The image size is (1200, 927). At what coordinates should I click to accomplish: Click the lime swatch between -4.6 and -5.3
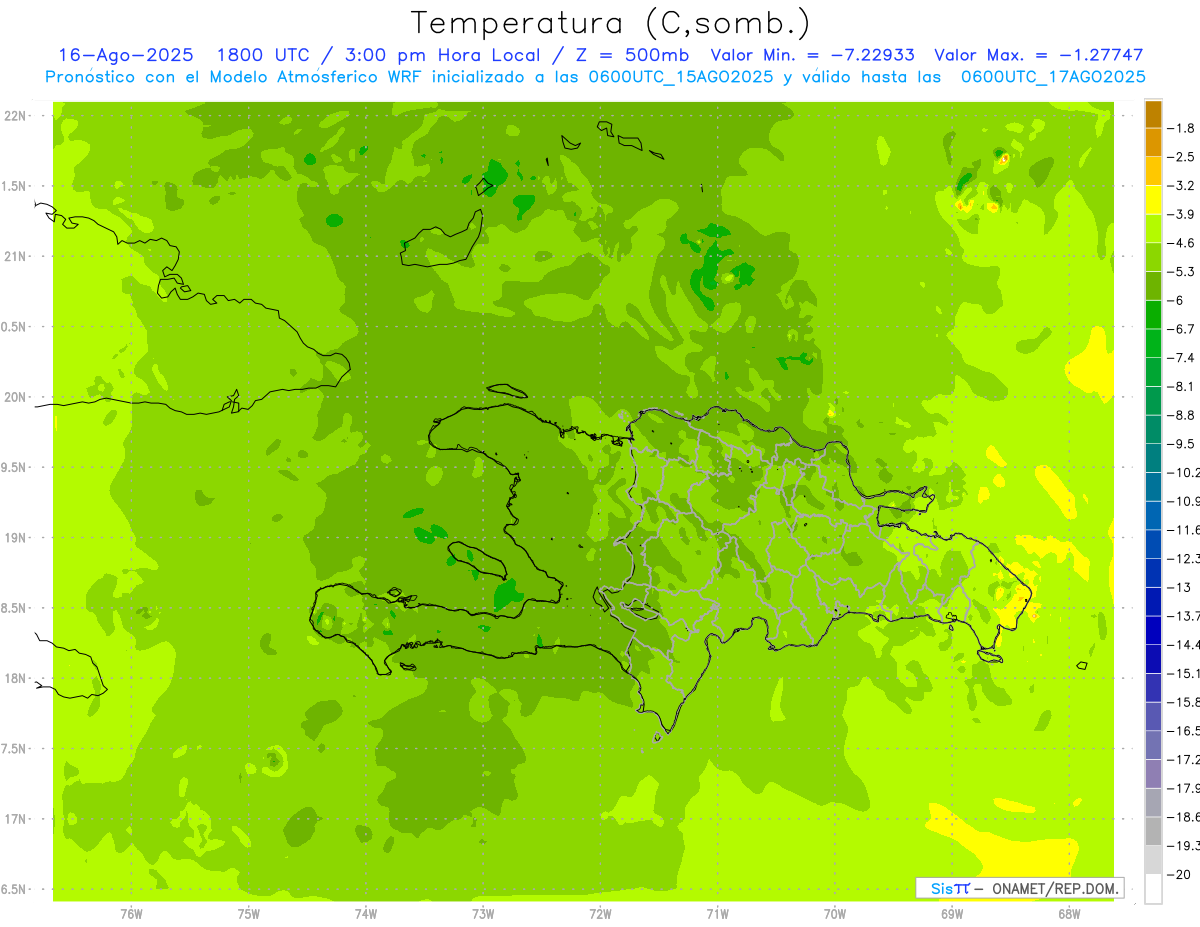(x=1153, y=257)
